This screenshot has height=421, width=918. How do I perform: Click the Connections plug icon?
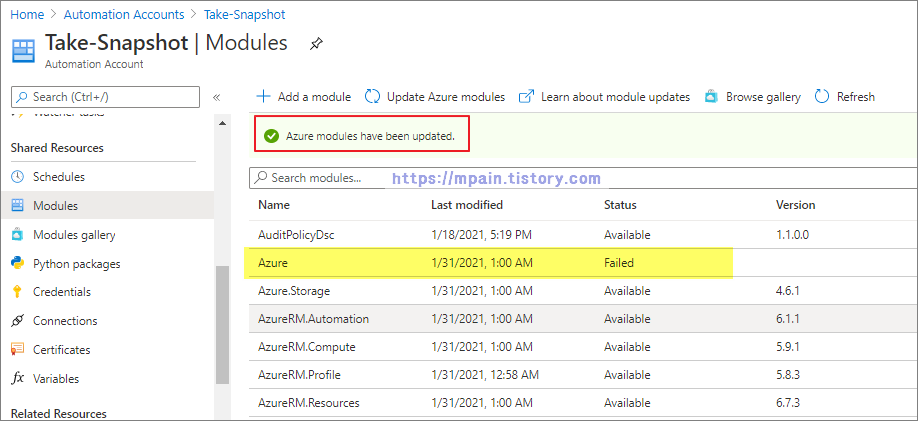click(18, 321)
